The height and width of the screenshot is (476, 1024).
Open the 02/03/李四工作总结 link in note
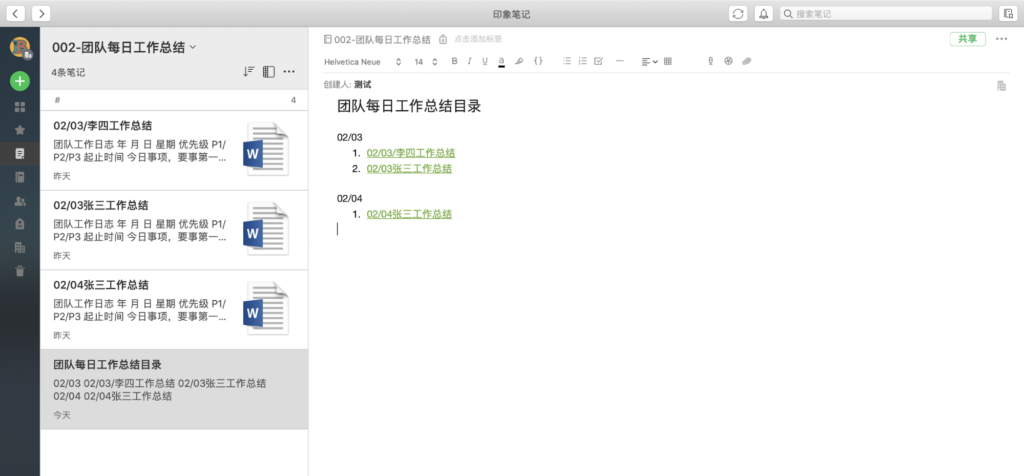410,153
